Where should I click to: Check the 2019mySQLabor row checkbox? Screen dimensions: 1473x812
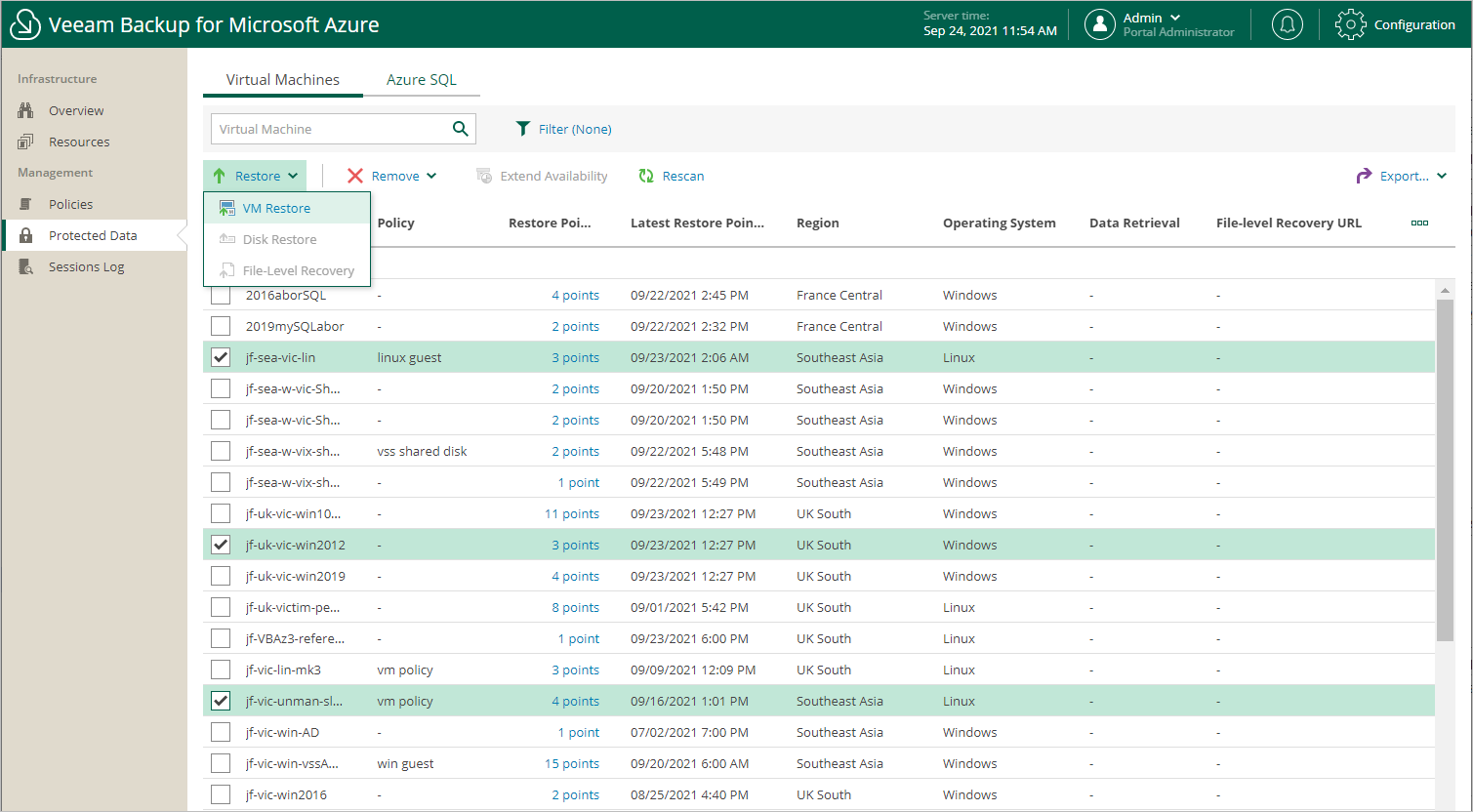click(x=221, y=326)
